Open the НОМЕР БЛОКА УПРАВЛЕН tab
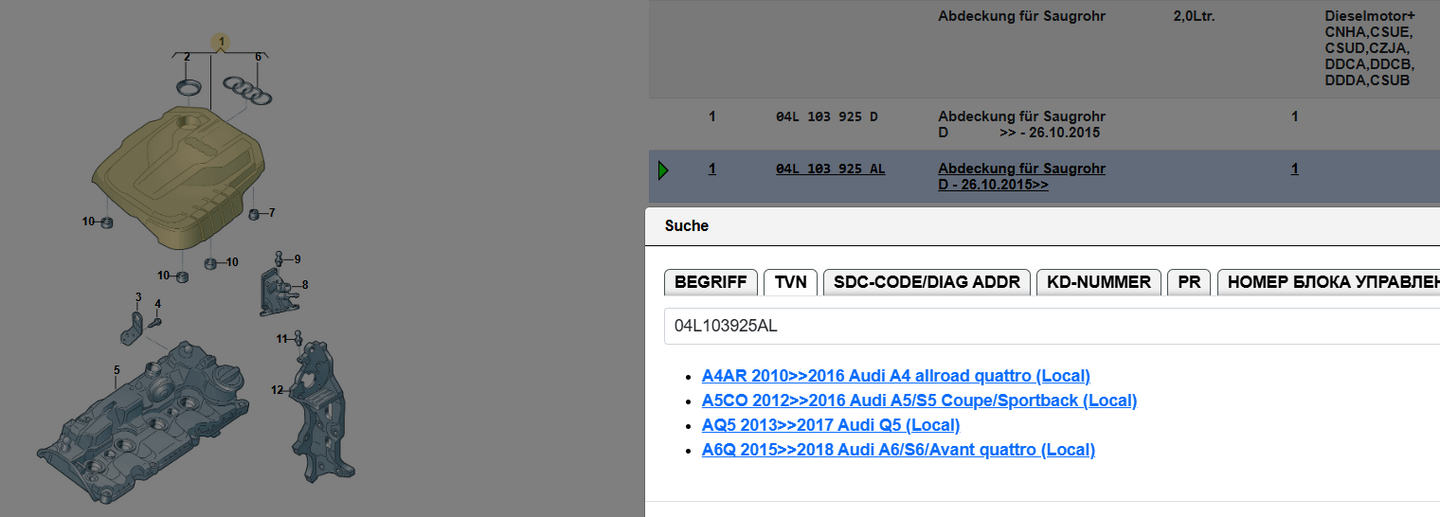The width and height of the screenshot is (1440, 517). 1328,282
